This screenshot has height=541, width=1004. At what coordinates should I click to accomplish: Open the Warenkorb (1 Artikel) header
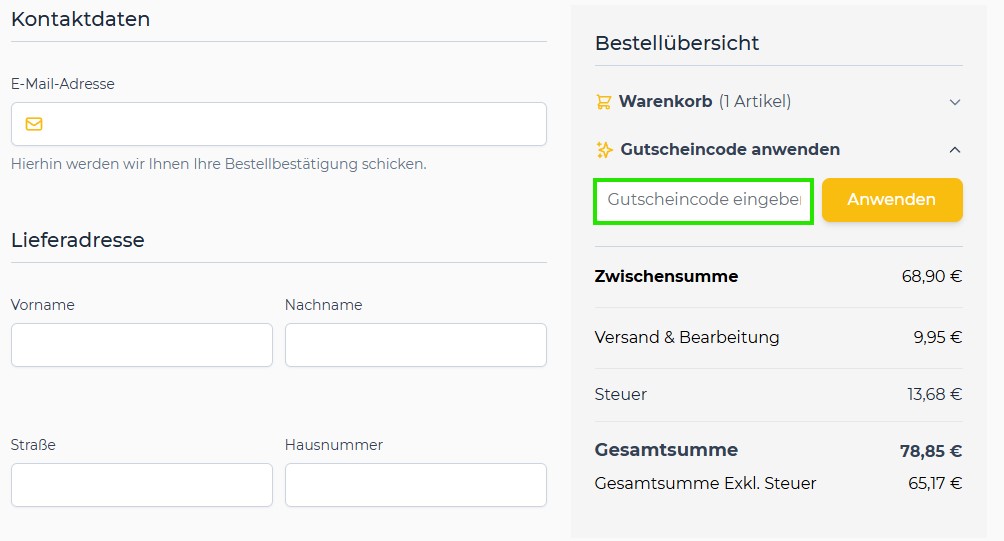click(x=779, y=102)
